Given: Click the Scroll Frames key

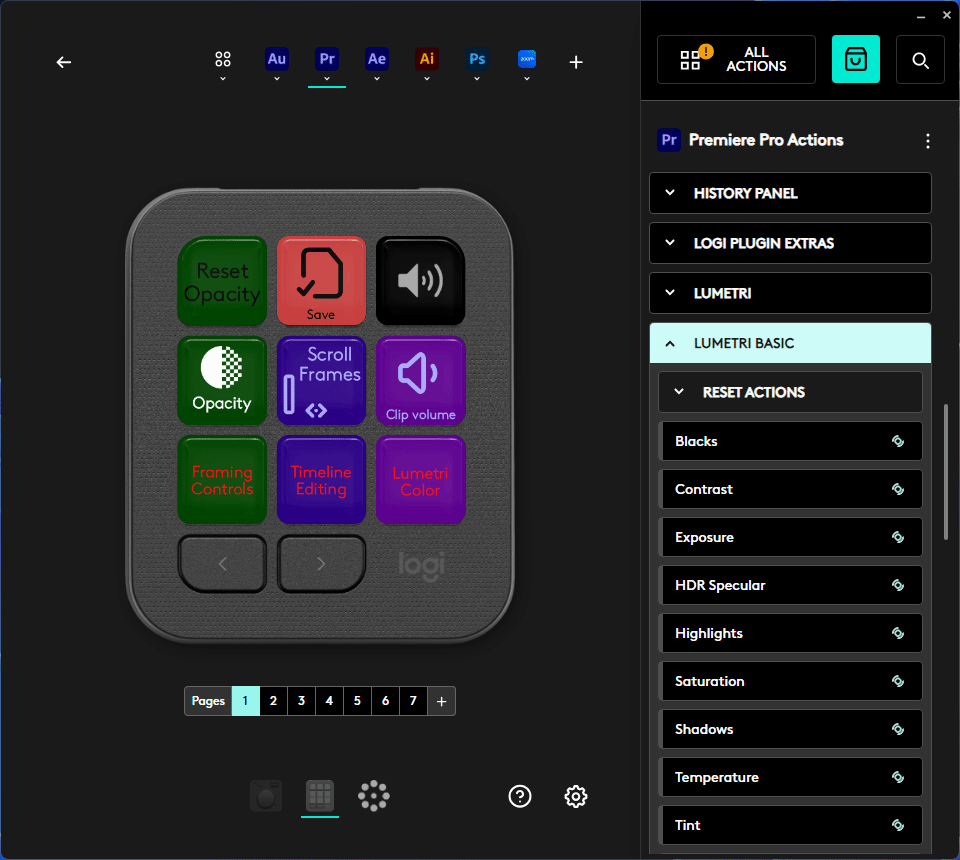Looking at the screenshot, I should pos(321,380).
